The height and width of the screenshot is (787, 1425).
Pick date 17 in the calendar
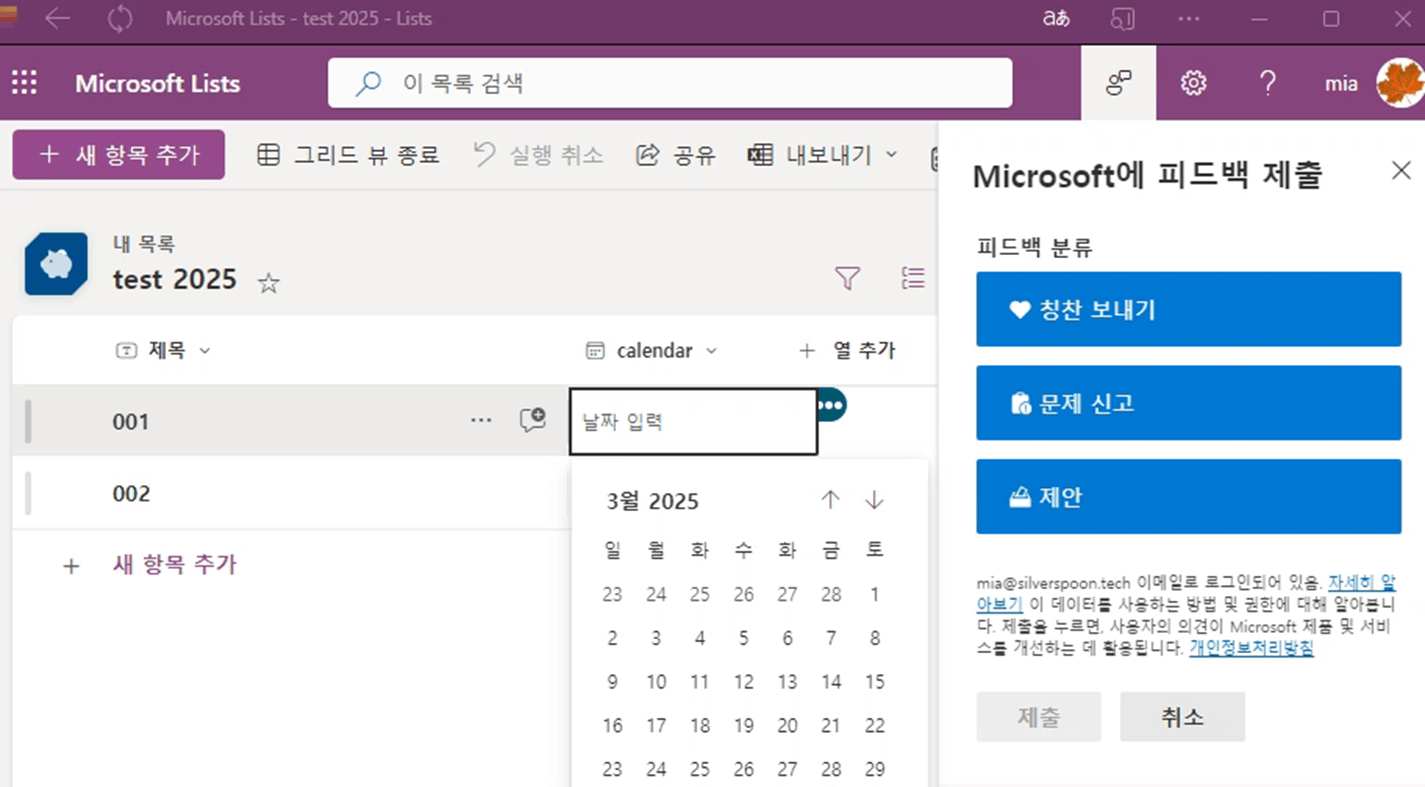coord(656,726)
